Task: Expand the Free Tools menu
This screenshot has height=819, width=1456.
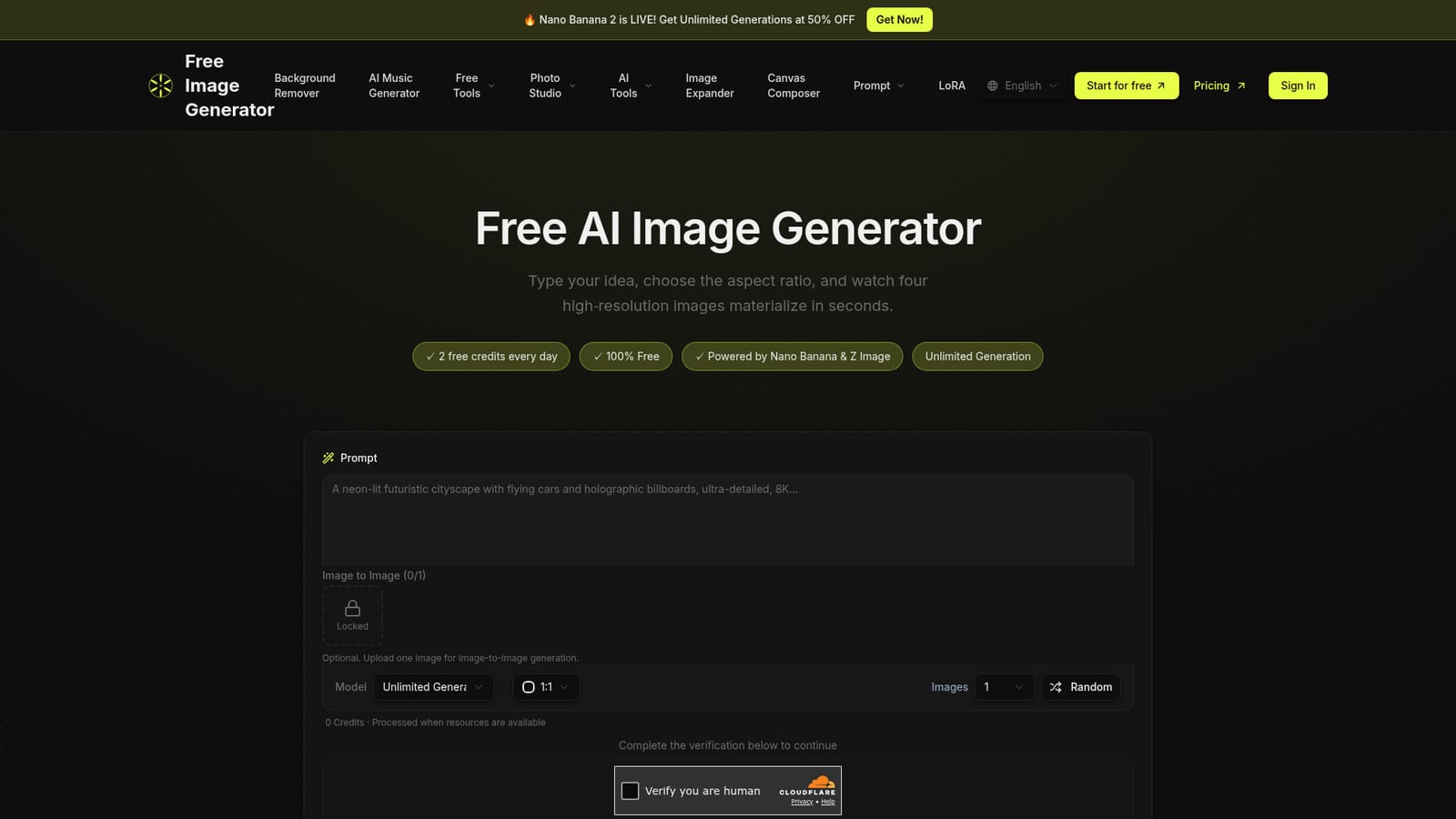Action: click(x=474, y=86)
